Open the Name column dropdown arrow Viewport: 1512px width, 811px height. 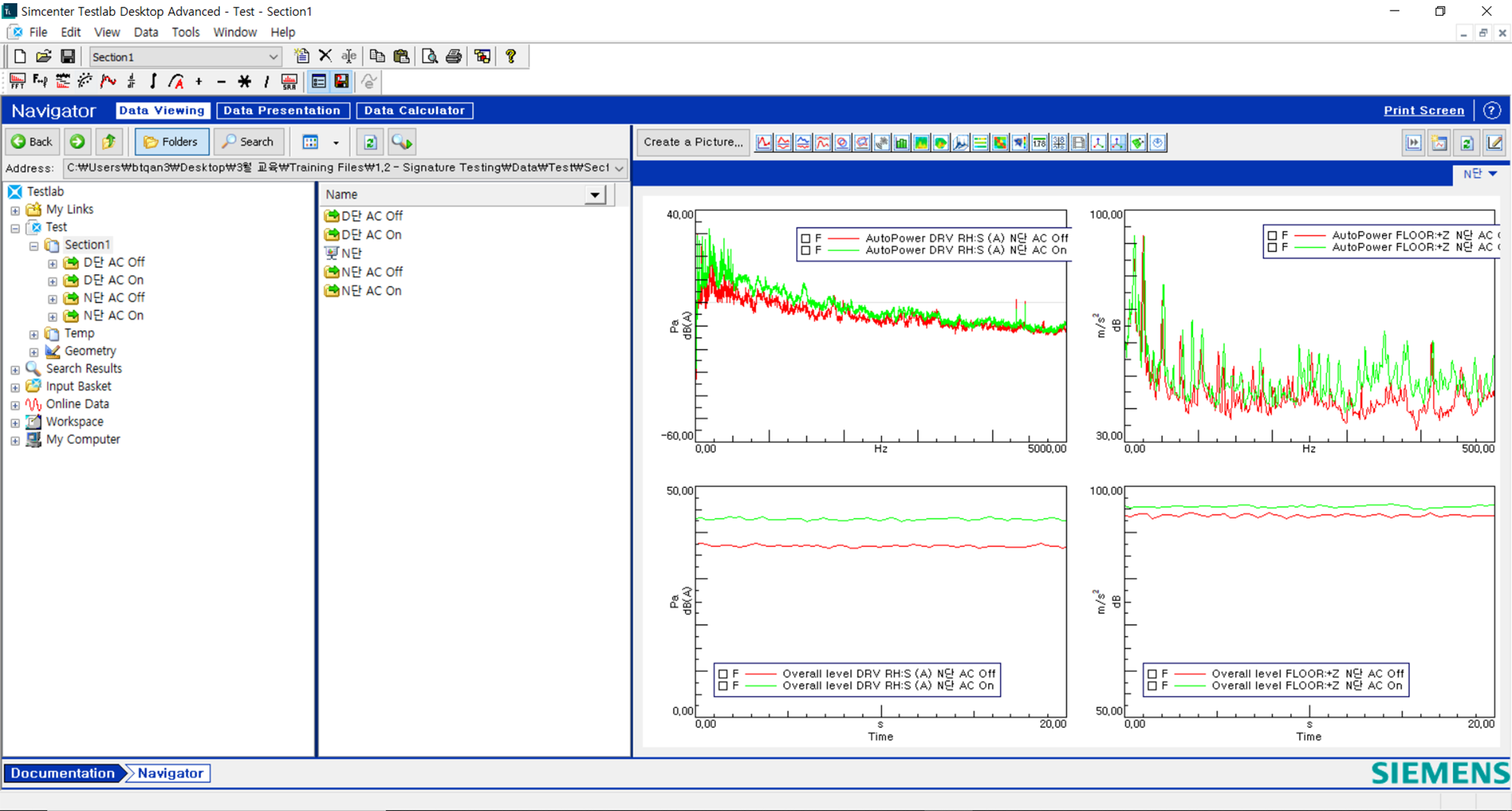click(596, 195)
